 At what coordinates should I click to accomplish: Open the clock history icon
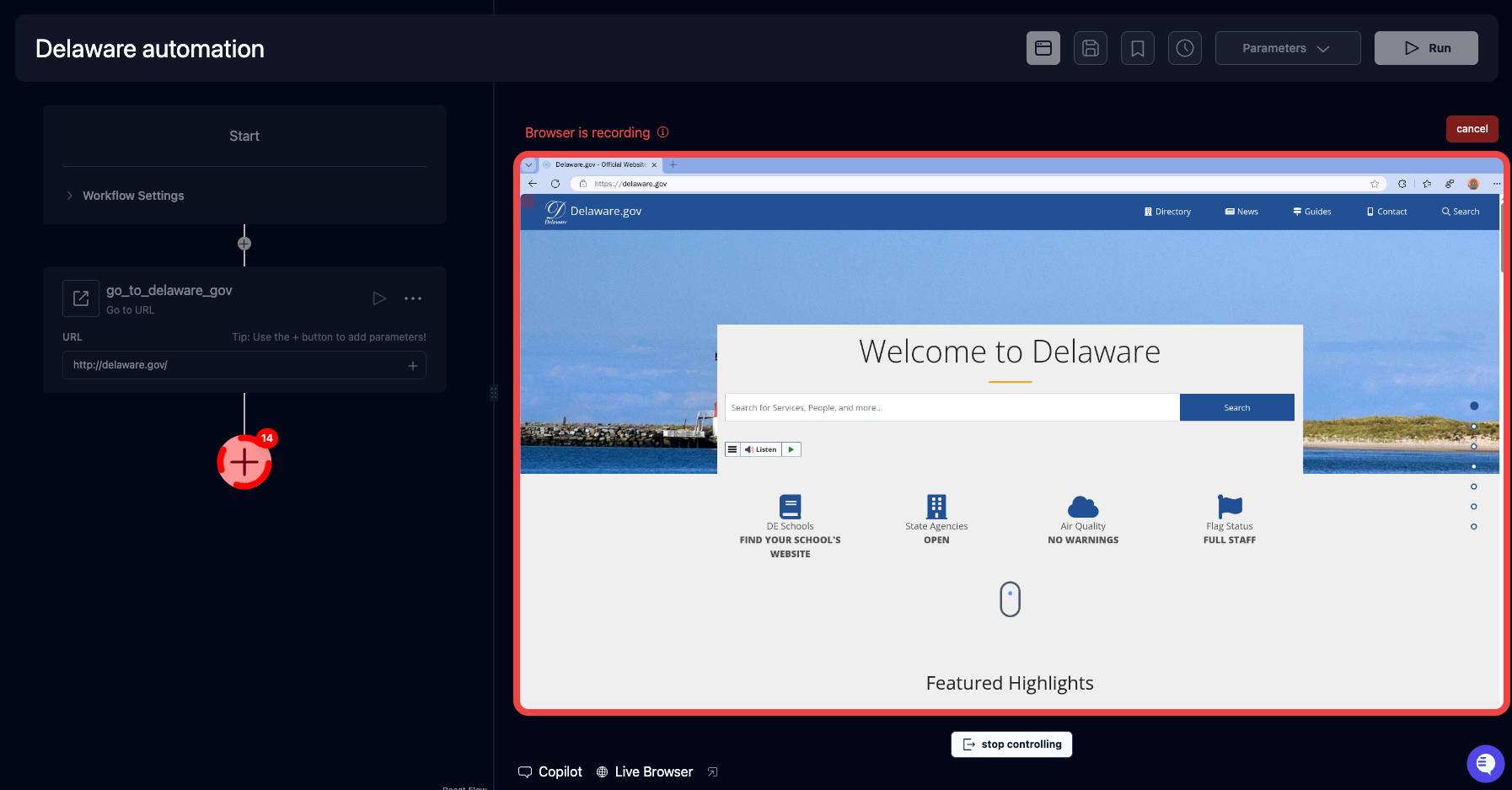(1185, 48)
